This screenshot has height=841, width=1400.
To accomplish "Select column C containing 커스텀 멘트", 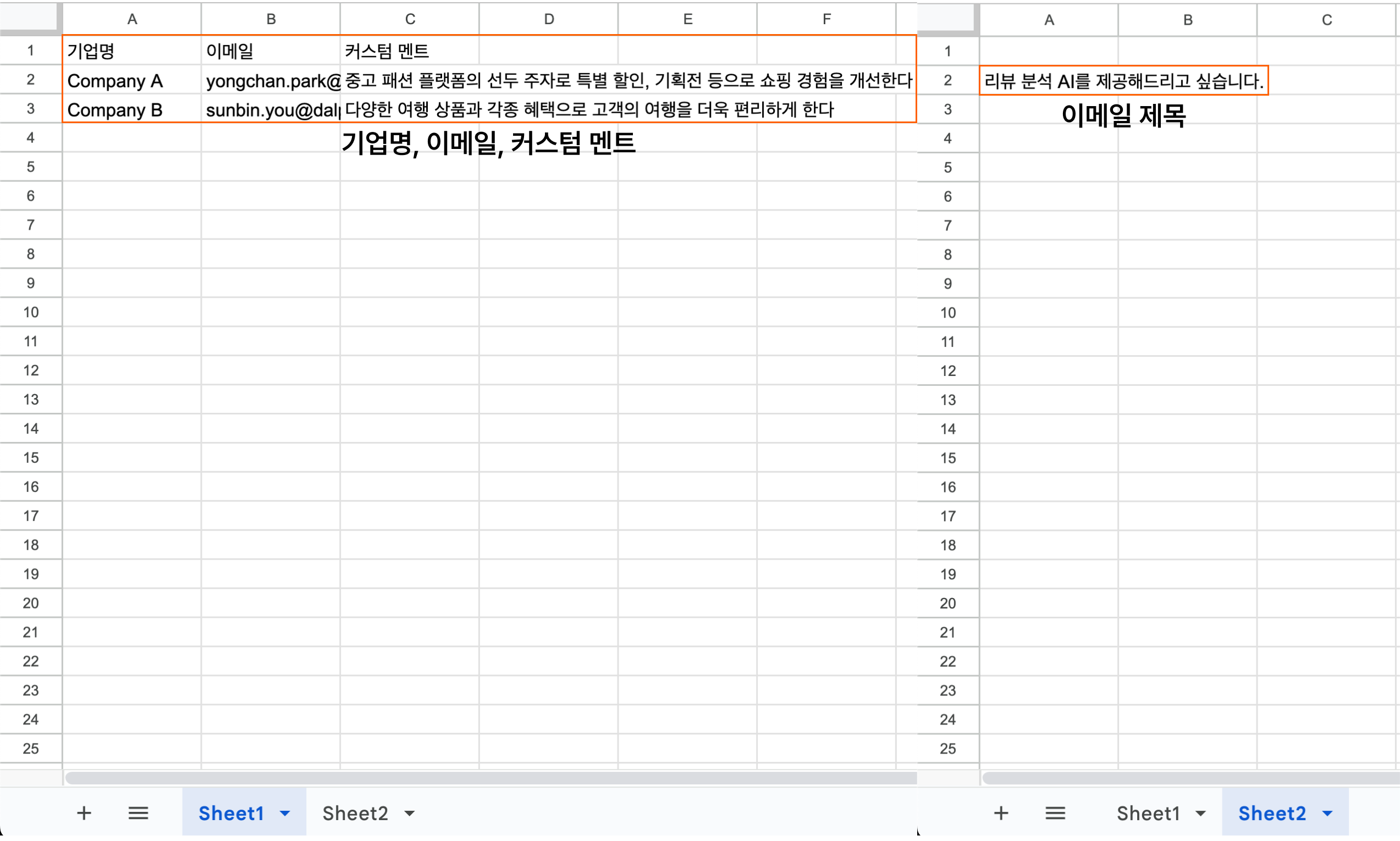I will (x=409, y=18).
